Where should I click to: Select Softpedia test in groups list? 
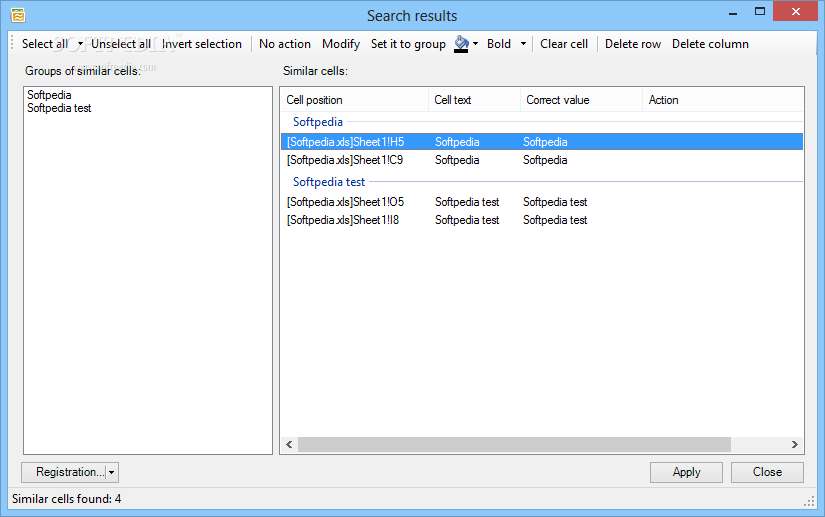(x=59, y=108)
